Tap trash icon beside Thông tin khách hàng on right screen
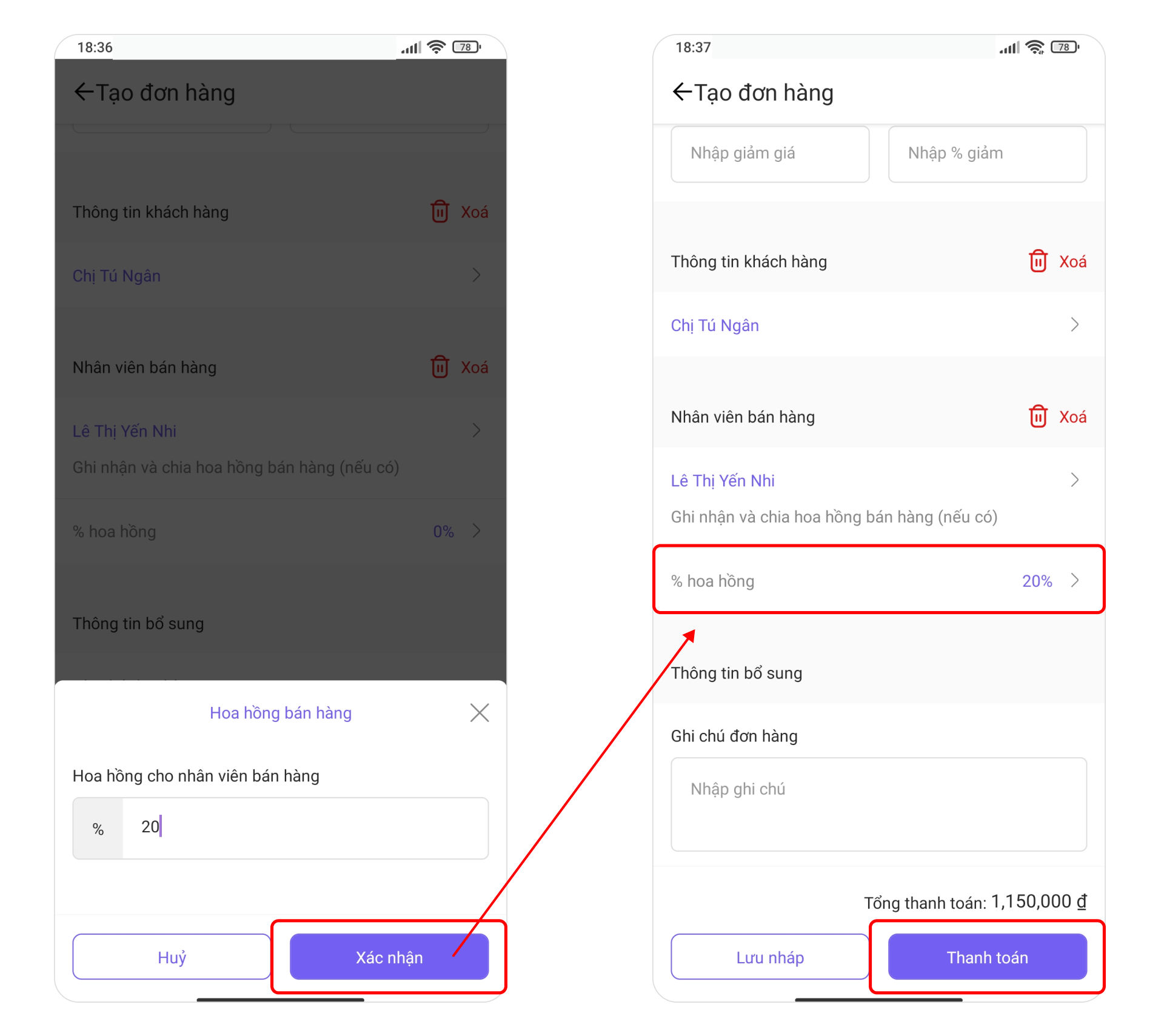Viewport: 1164px width, 1036px height. tap(1038, 261)
